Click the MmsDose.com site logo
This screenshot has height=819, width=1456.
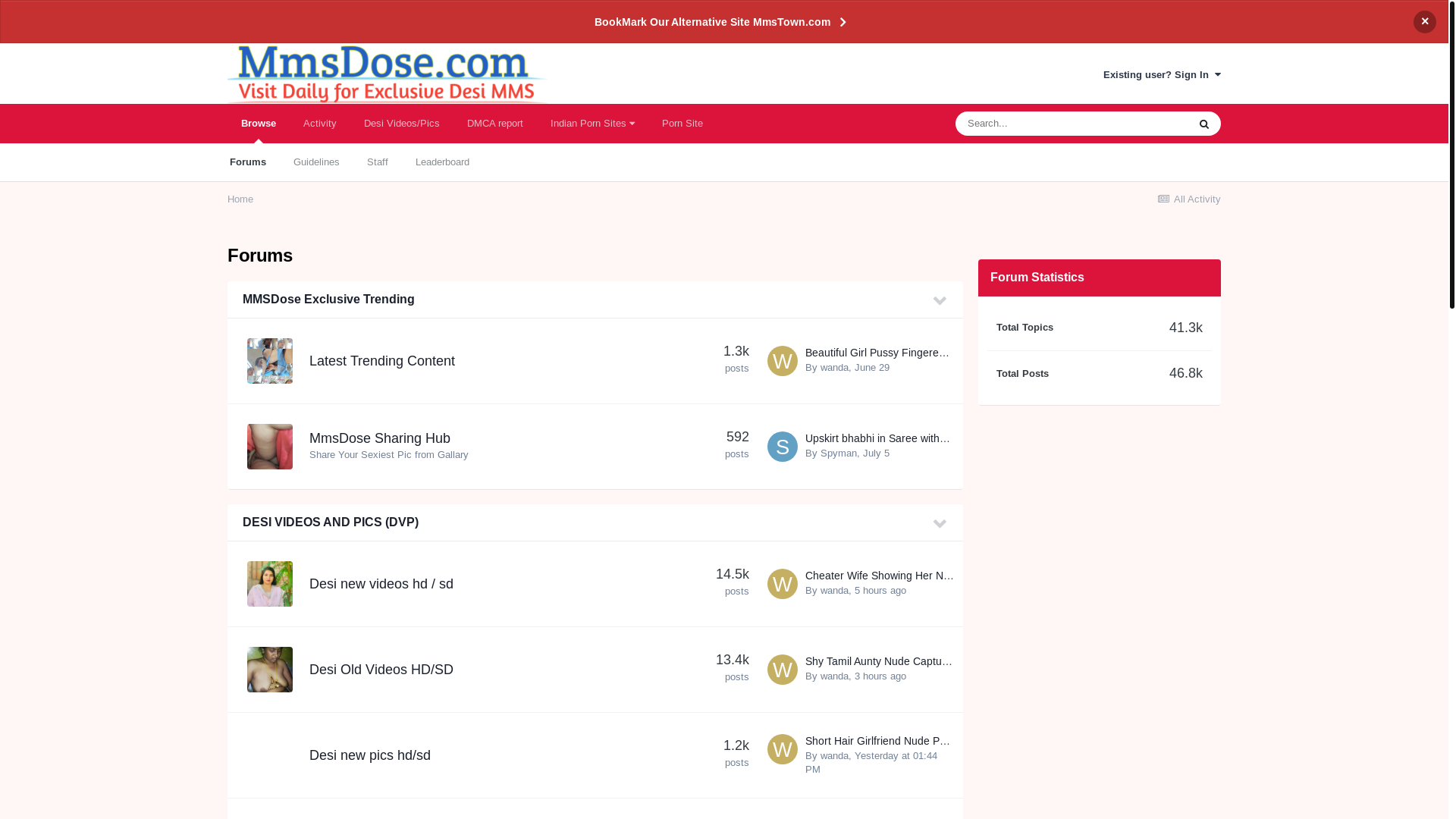click(387, 74)
